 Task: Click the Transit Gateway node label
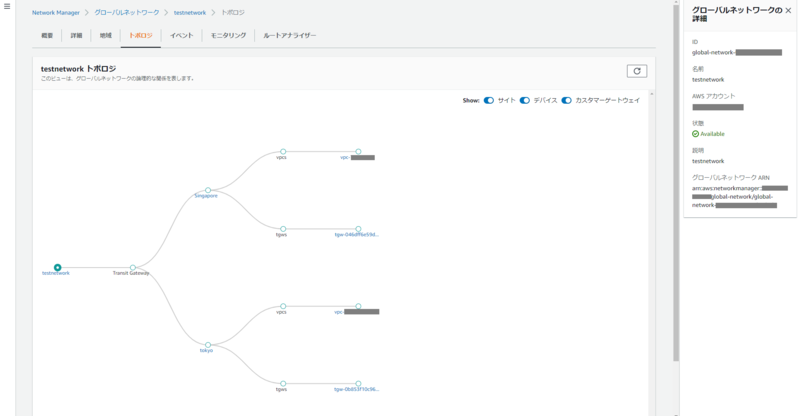point(131,274)
